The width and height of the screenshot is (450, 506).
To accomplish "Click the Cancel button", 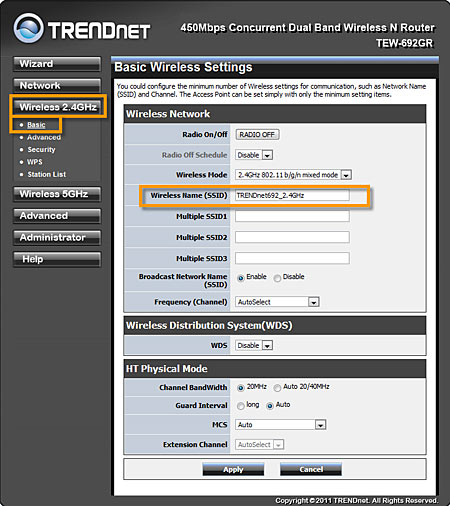I will click(x=311, y=469).
